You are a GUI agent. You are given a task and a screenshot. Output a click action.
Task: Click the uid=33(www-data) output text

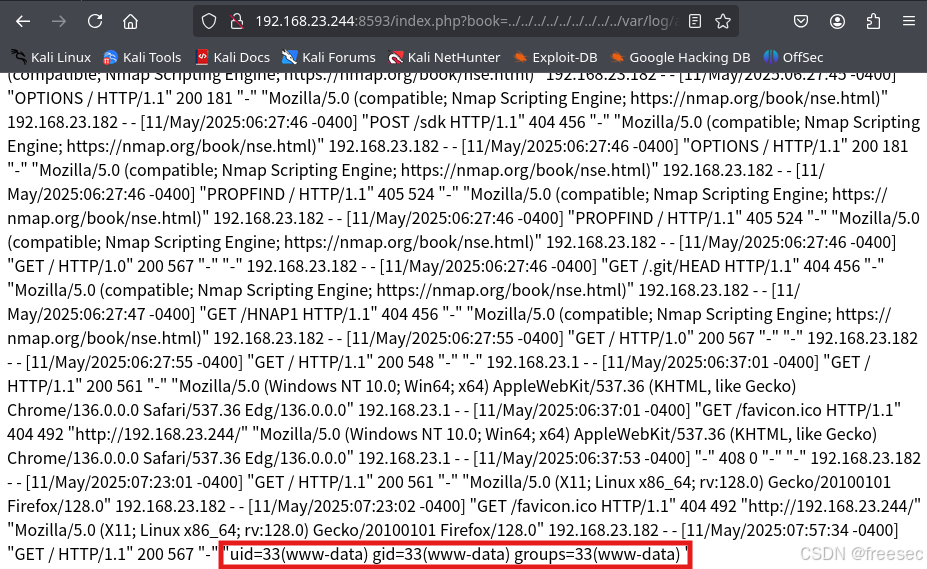[x=455, y=554]
